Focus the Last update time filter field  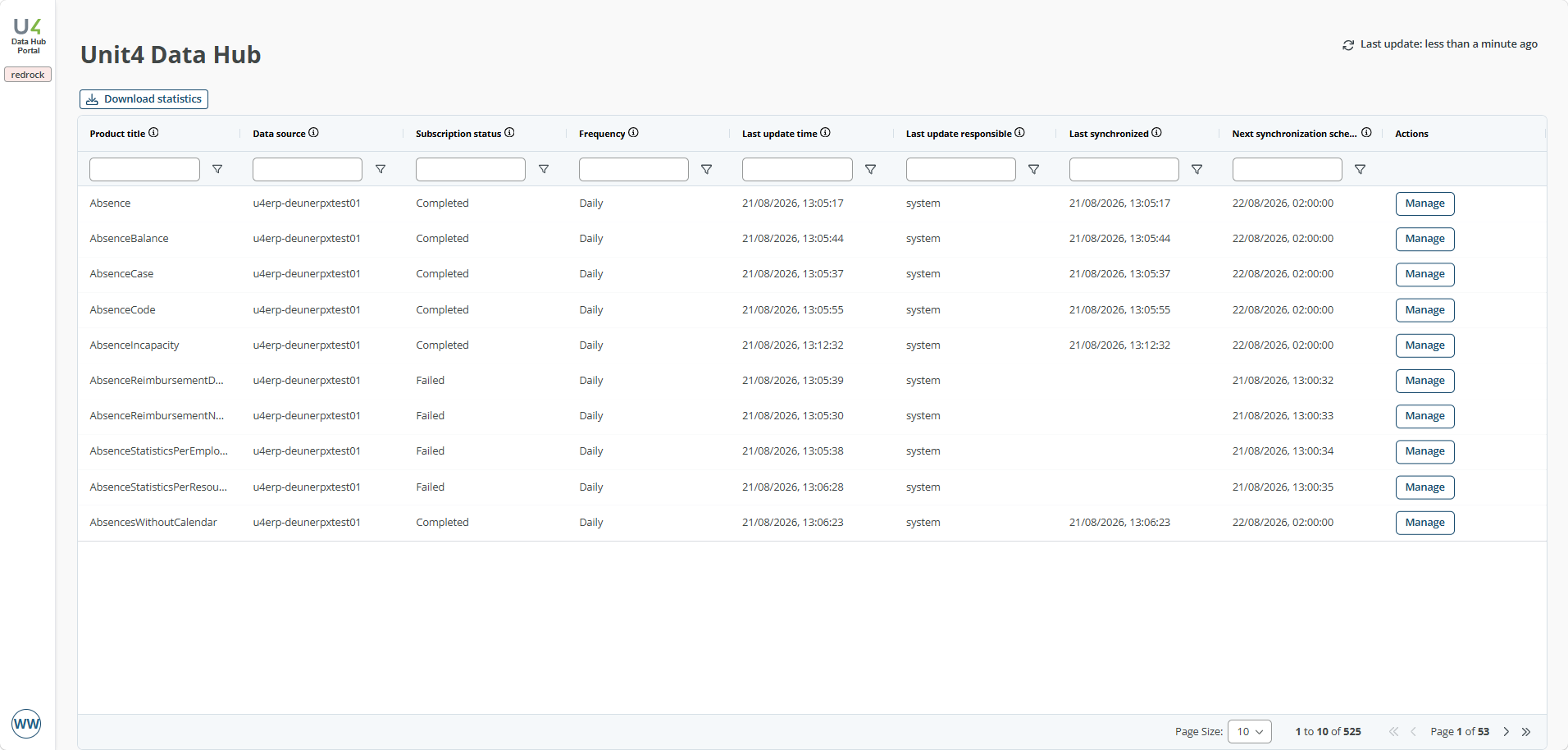tap(797, 169)
